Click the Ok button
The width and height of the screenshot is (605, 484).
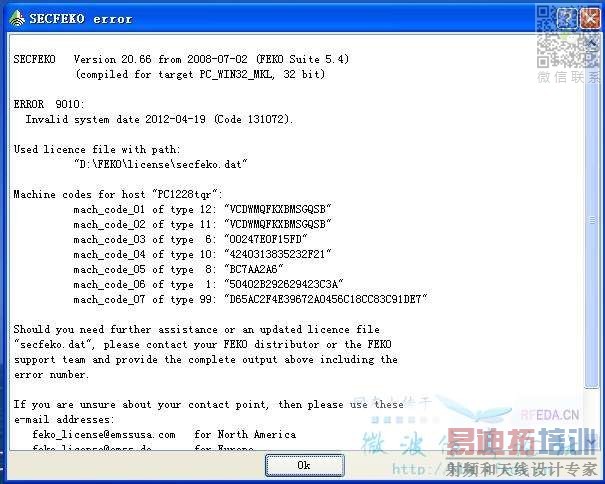[x=304, y=465]
